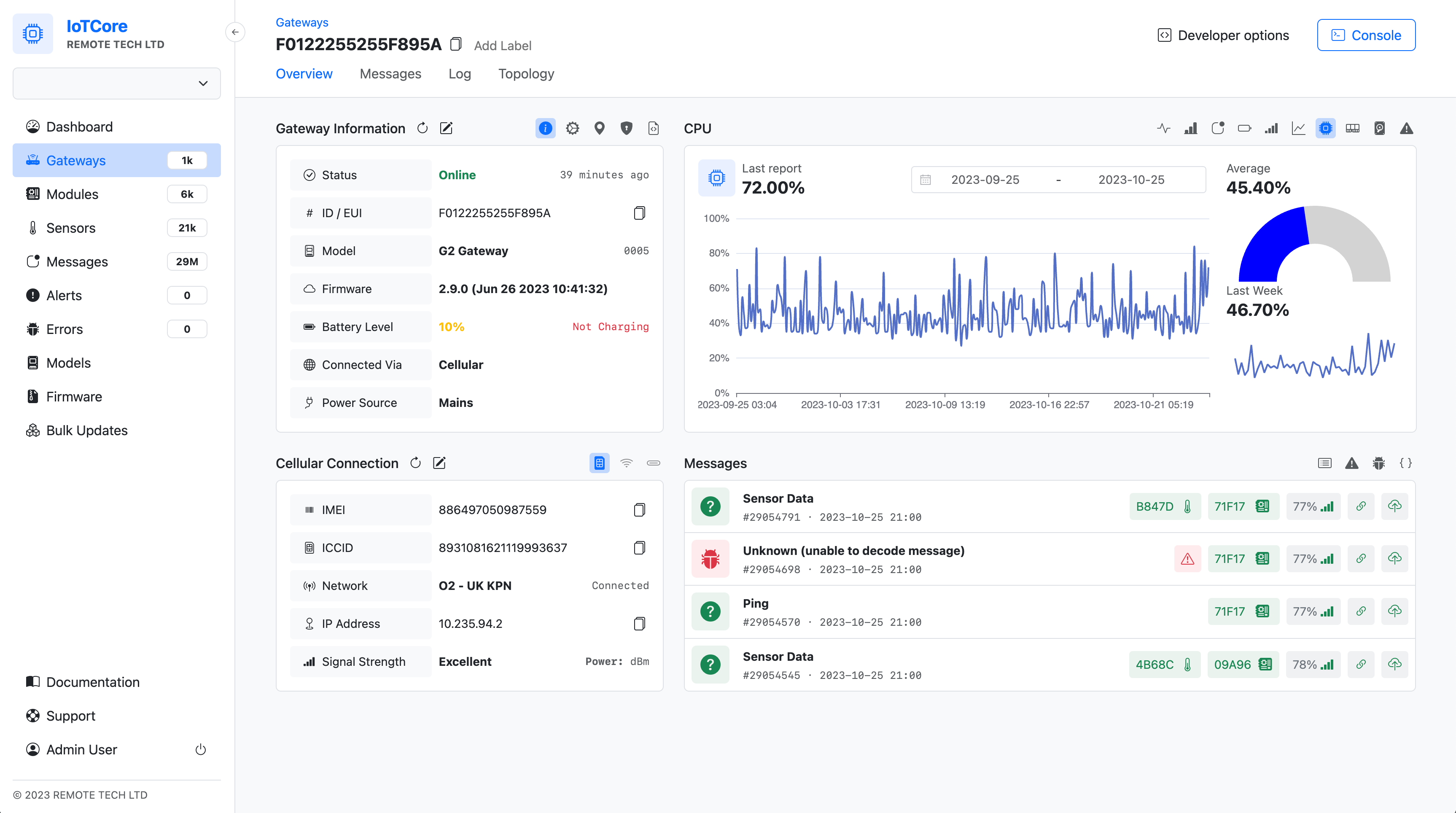Switch to the Messages tab
Image resolution: width=1456 pixels, height=813 pixels.
click(390, 73)
